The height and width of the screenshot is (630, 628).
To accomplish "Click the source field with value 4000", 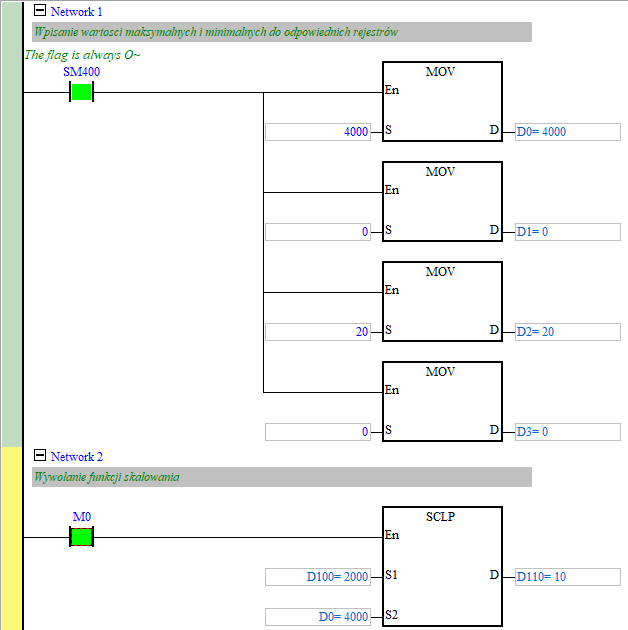I will pyautogui.click(x=318, y=132).
